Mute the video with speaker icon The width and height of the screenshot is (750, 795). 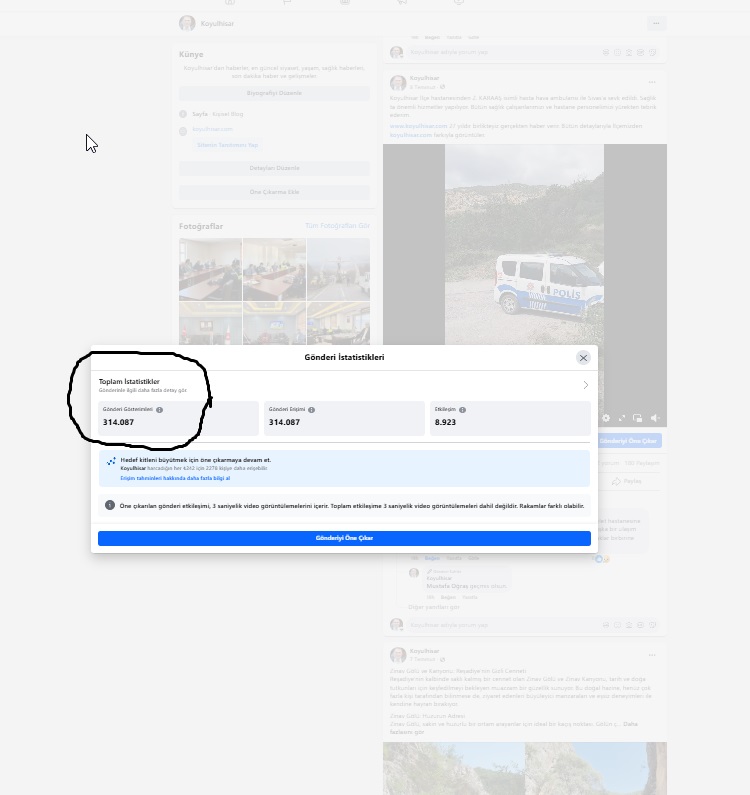click(x=655, y=418)
